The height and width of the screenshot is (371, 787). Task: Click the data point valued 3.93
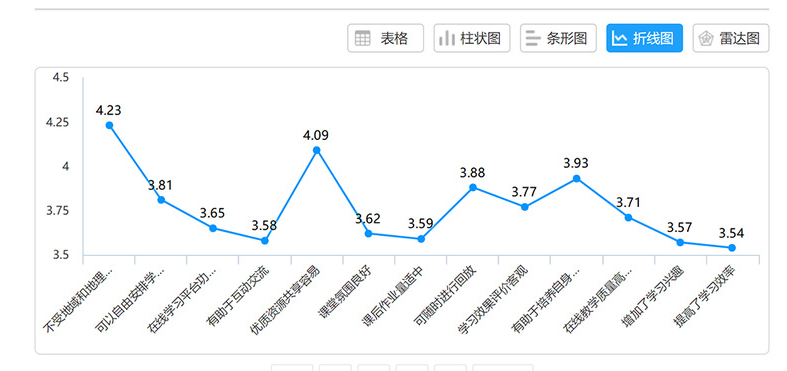(x=577, y=178)
